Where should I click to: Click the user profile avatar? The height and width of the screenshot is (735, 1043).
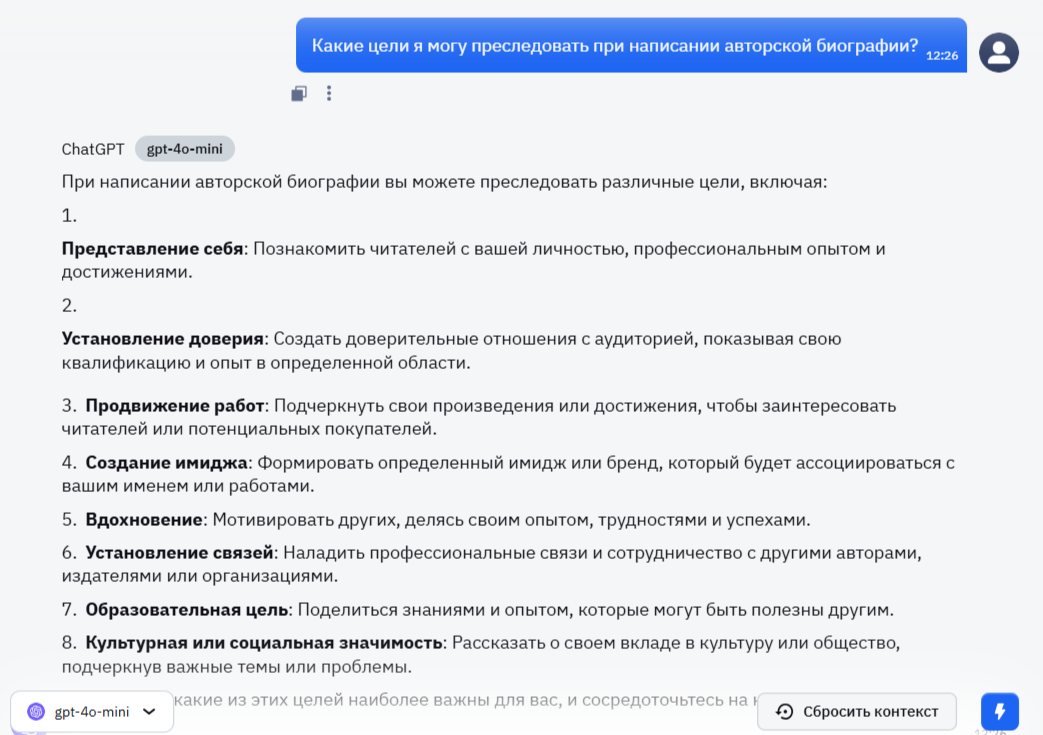coord(998,53)
